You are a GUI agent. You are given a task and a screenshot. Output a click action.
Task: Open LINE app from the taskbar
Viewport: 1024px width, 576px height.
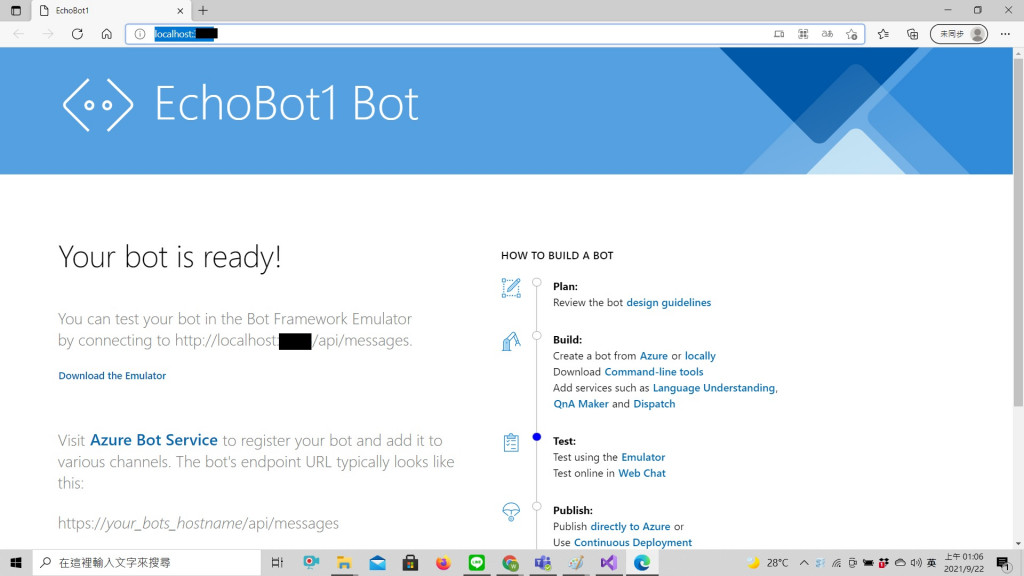(477, 562)
